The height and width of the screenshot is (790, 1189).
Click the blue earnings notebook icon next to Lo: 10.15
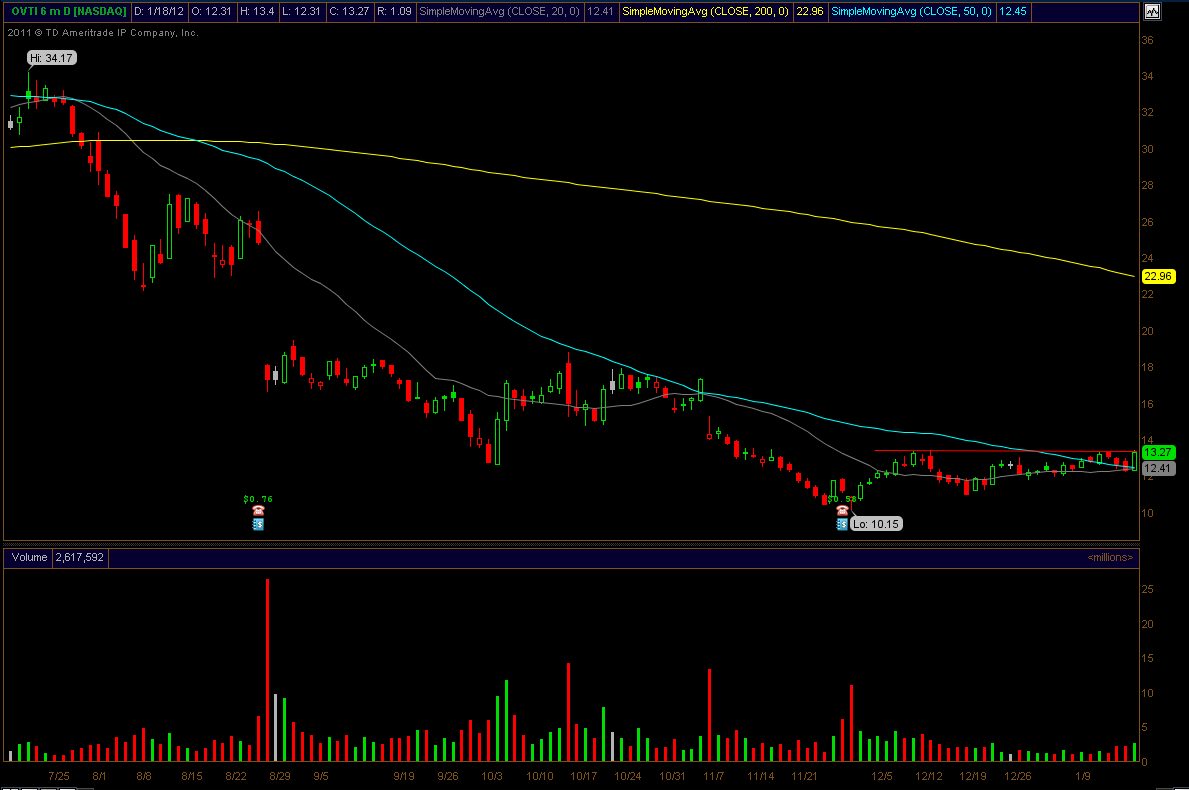(842, 524)
